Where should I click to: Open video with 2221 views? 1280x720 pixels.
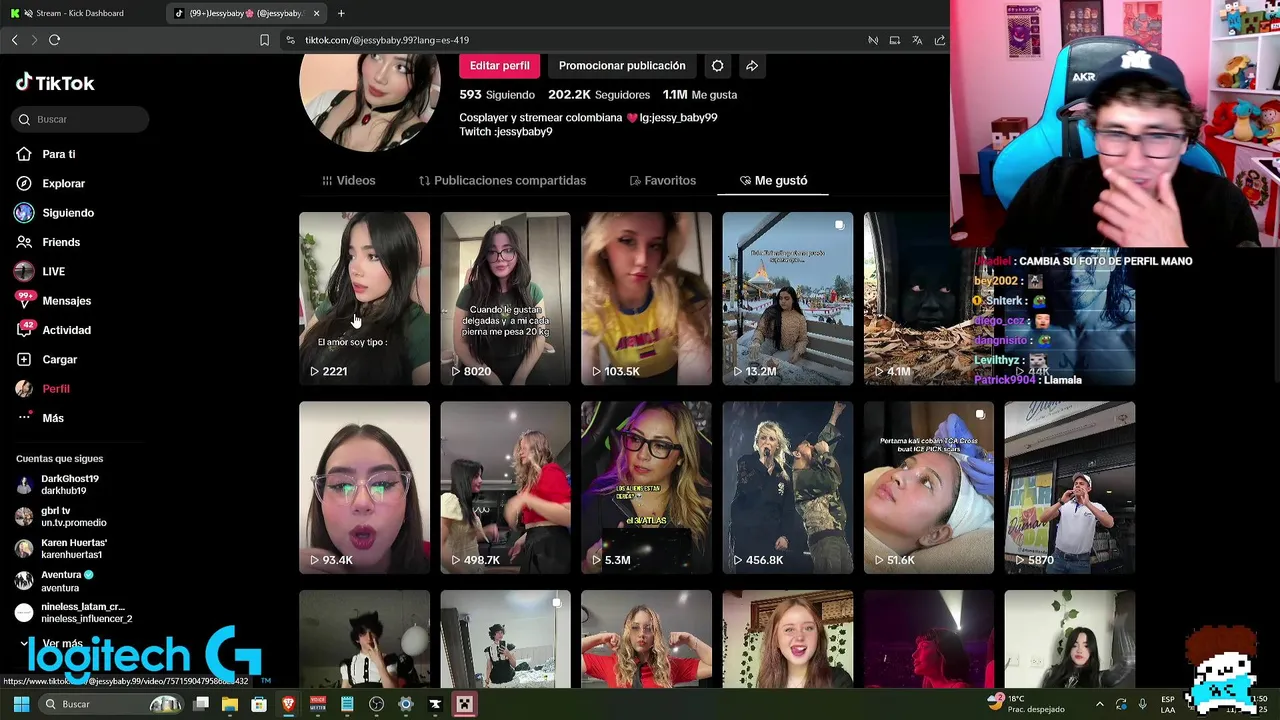364,298
